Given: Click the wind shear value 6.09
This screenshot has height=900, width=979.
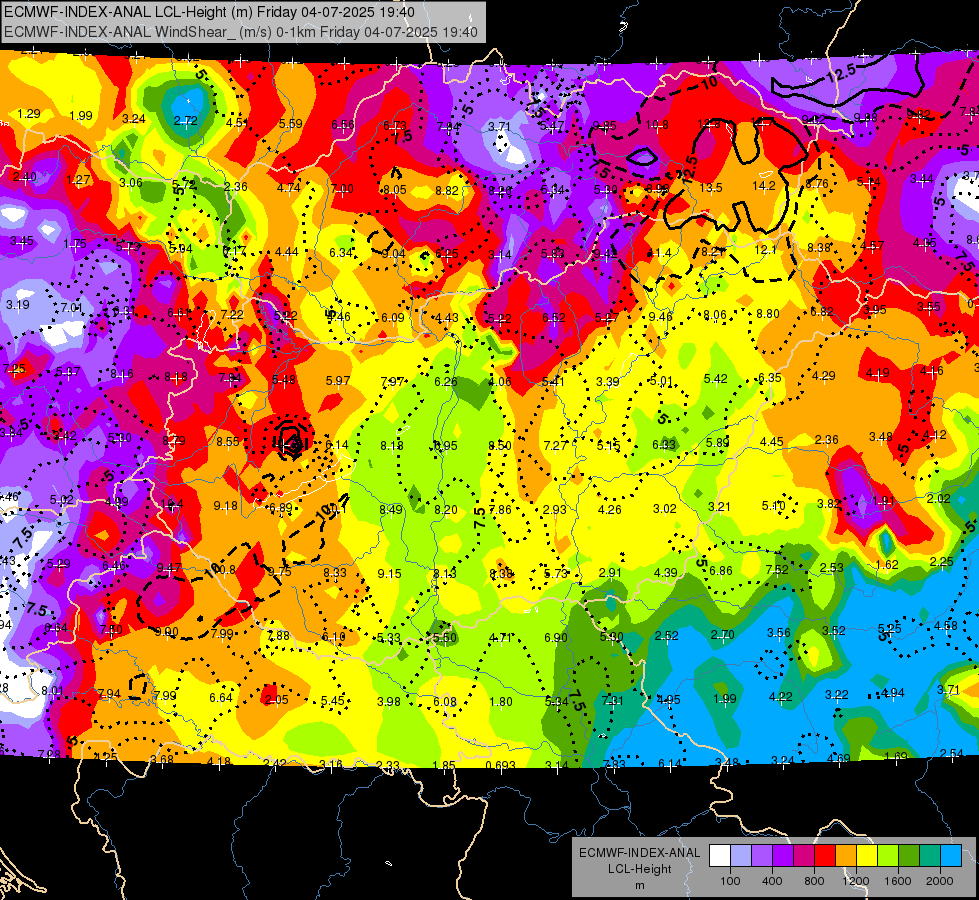Looking at the screenshot, I should 393,317.
